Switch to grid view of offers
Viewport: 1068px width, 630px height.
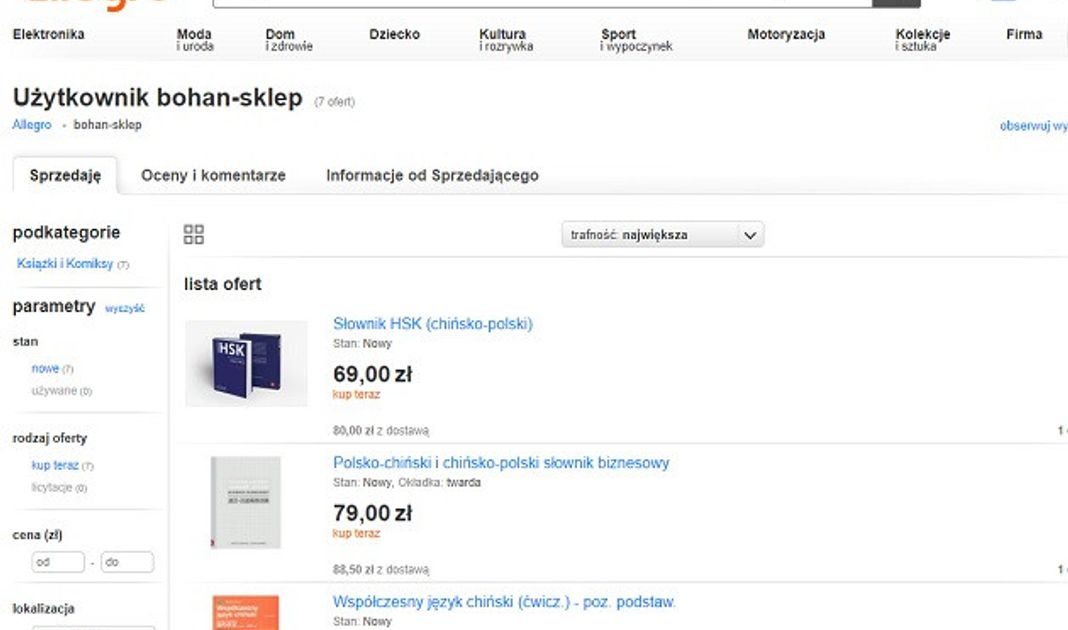194,235
